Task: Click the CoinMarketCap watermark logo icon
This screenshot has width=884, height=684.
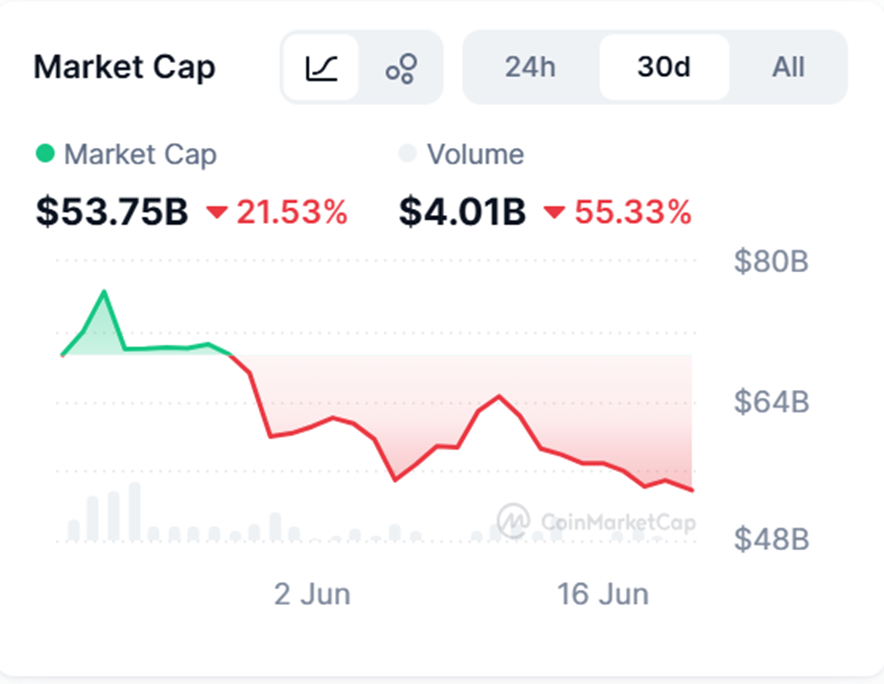Action: point(514,520)
